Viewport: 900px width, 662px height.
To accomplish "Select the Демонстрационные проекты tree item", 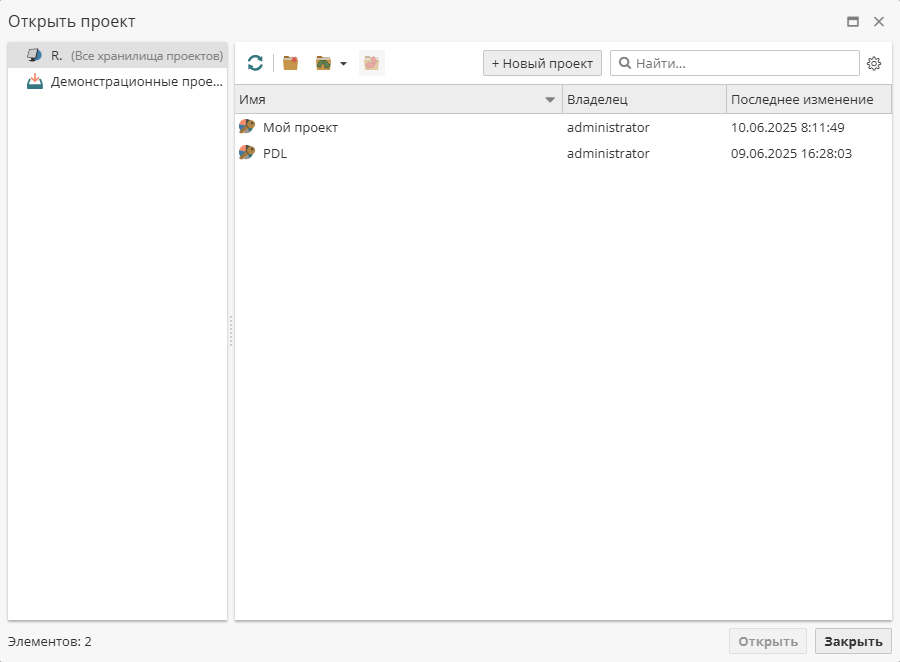I will click(x=118, y=82).
